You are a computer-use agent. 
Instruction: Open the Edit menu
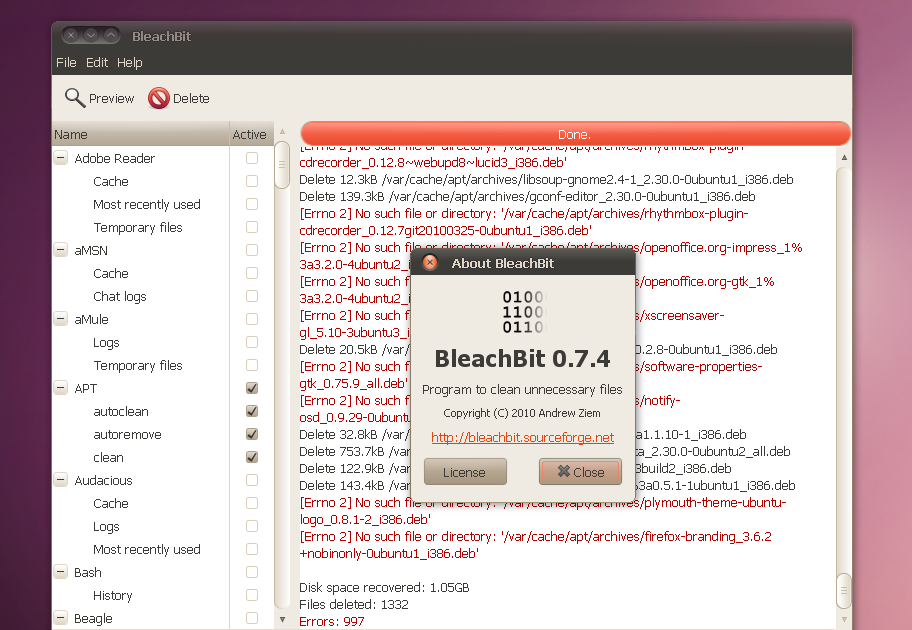tap(97, 62)
